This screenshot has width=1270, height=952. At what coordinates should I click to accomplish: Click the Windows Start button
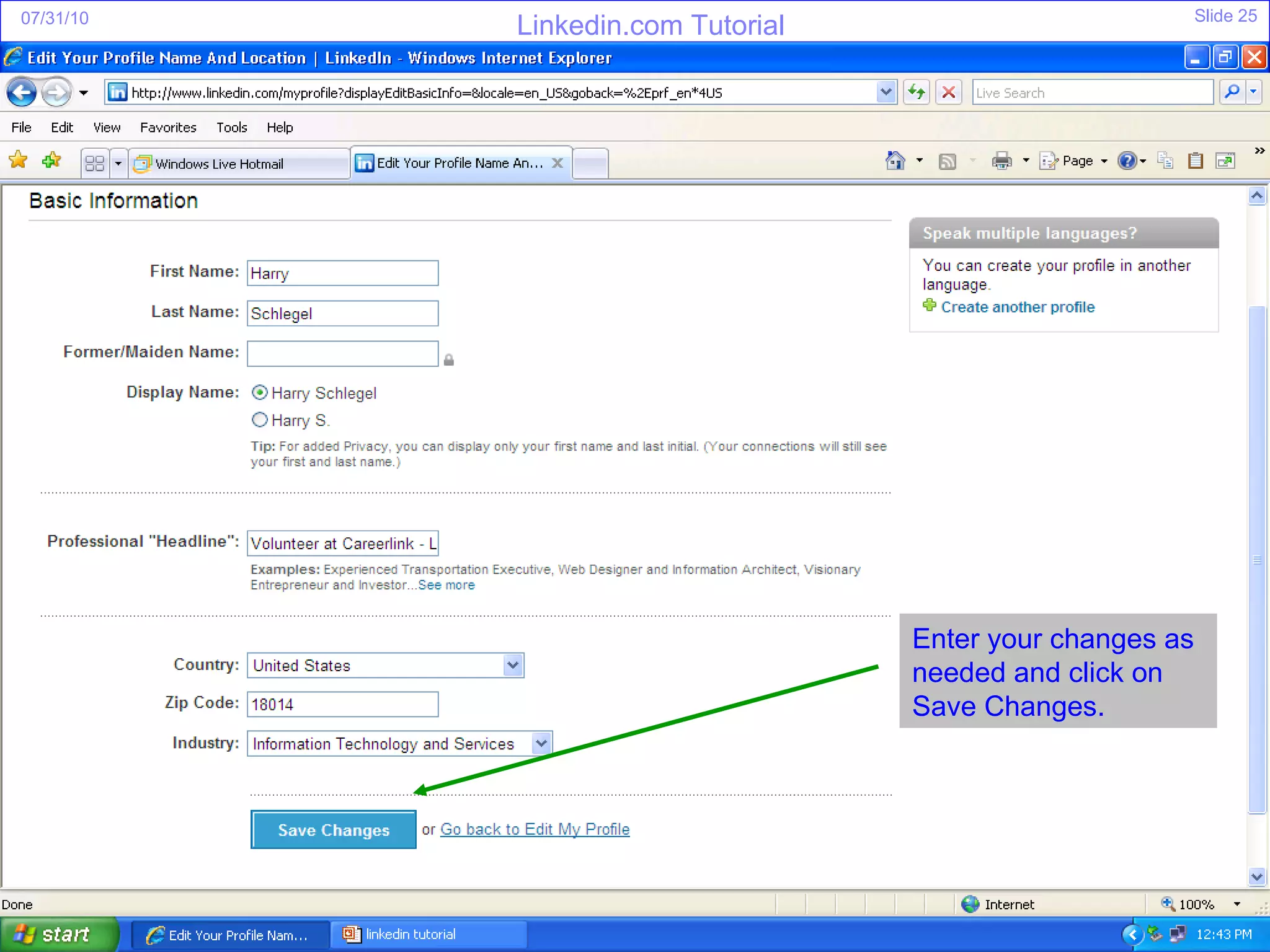[x=59, y=934]
